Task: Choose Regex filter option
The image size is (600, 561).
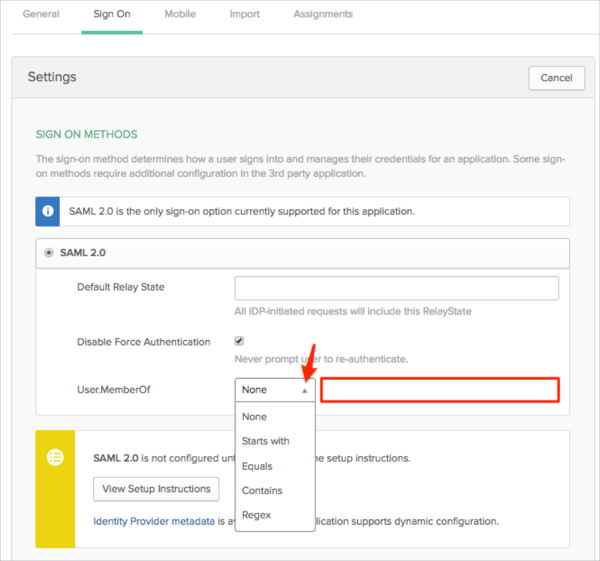Action: [x=256, y=515]
